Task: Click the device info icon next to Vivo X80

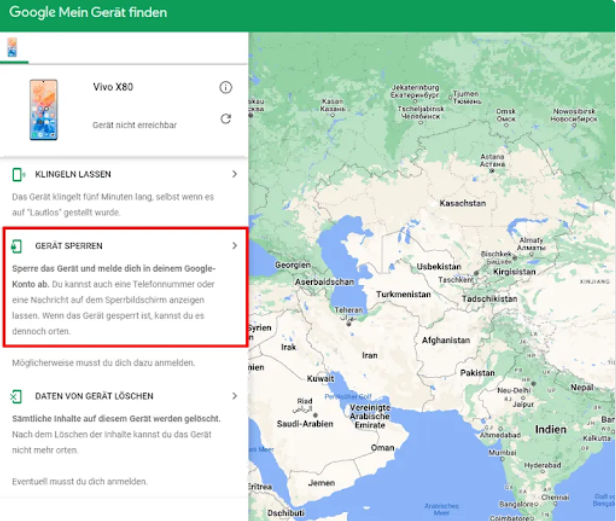Action: tap(226, 88)
